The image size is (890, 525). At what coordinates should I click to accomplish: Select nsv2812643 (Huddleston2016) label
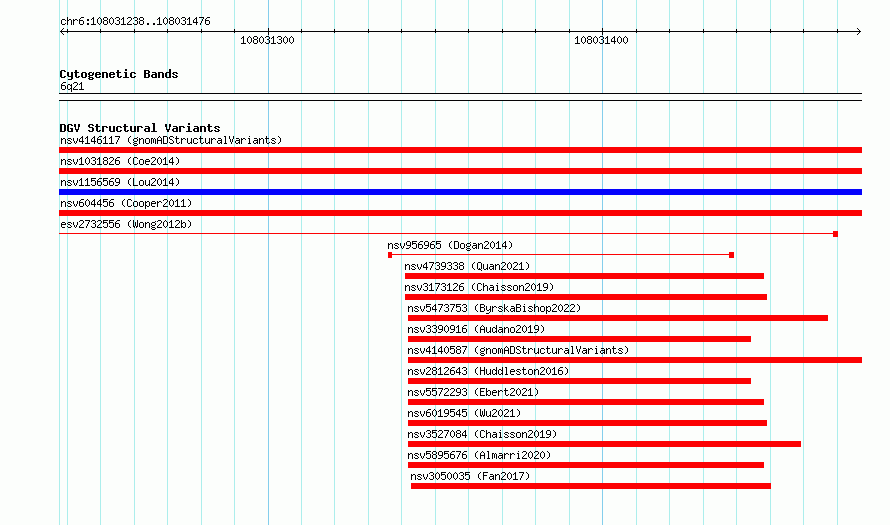click(488, 371)
